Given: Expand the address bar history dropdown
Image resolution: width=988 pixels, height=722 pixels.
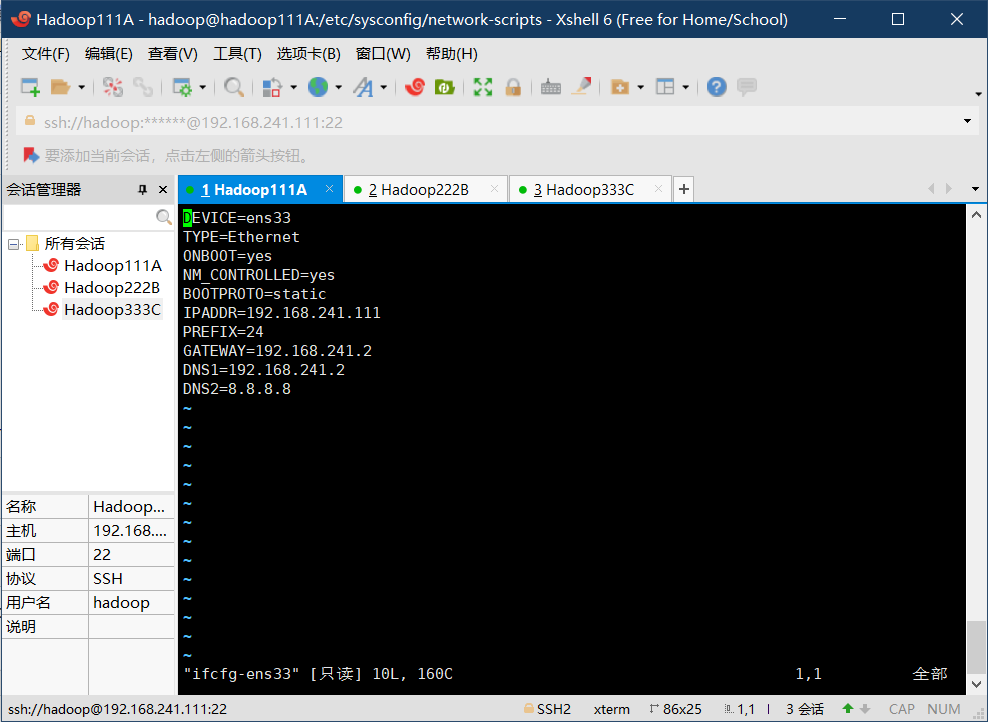Looking at the screenshot, I should point(967,121).
